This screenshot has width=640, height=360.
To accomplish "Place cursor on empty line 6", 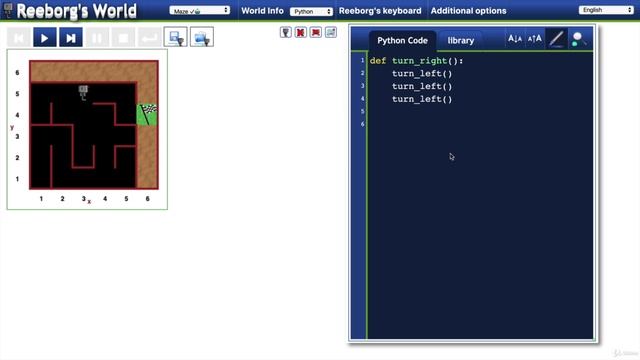I will [x=480, y=124].
